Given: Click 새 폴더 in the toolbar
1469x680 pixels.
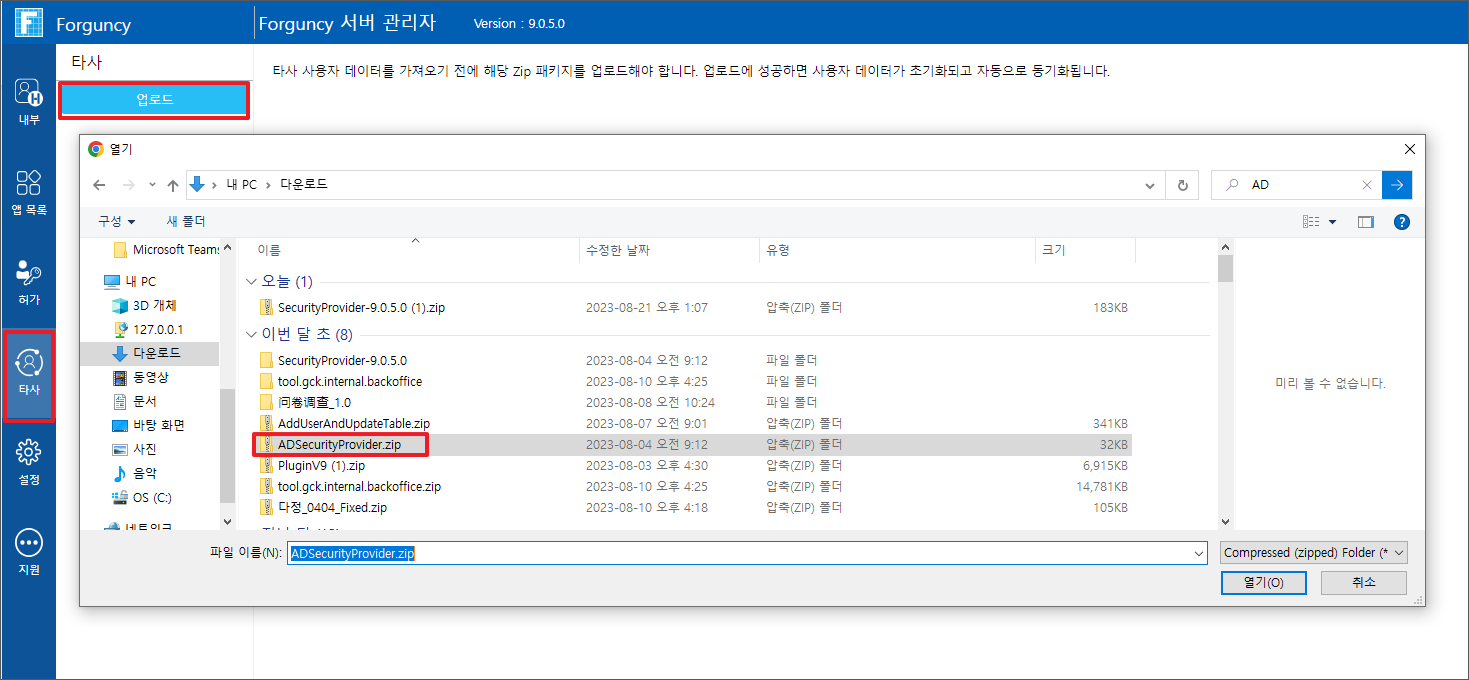Looking at the screenshot, I should coord(185,221).
